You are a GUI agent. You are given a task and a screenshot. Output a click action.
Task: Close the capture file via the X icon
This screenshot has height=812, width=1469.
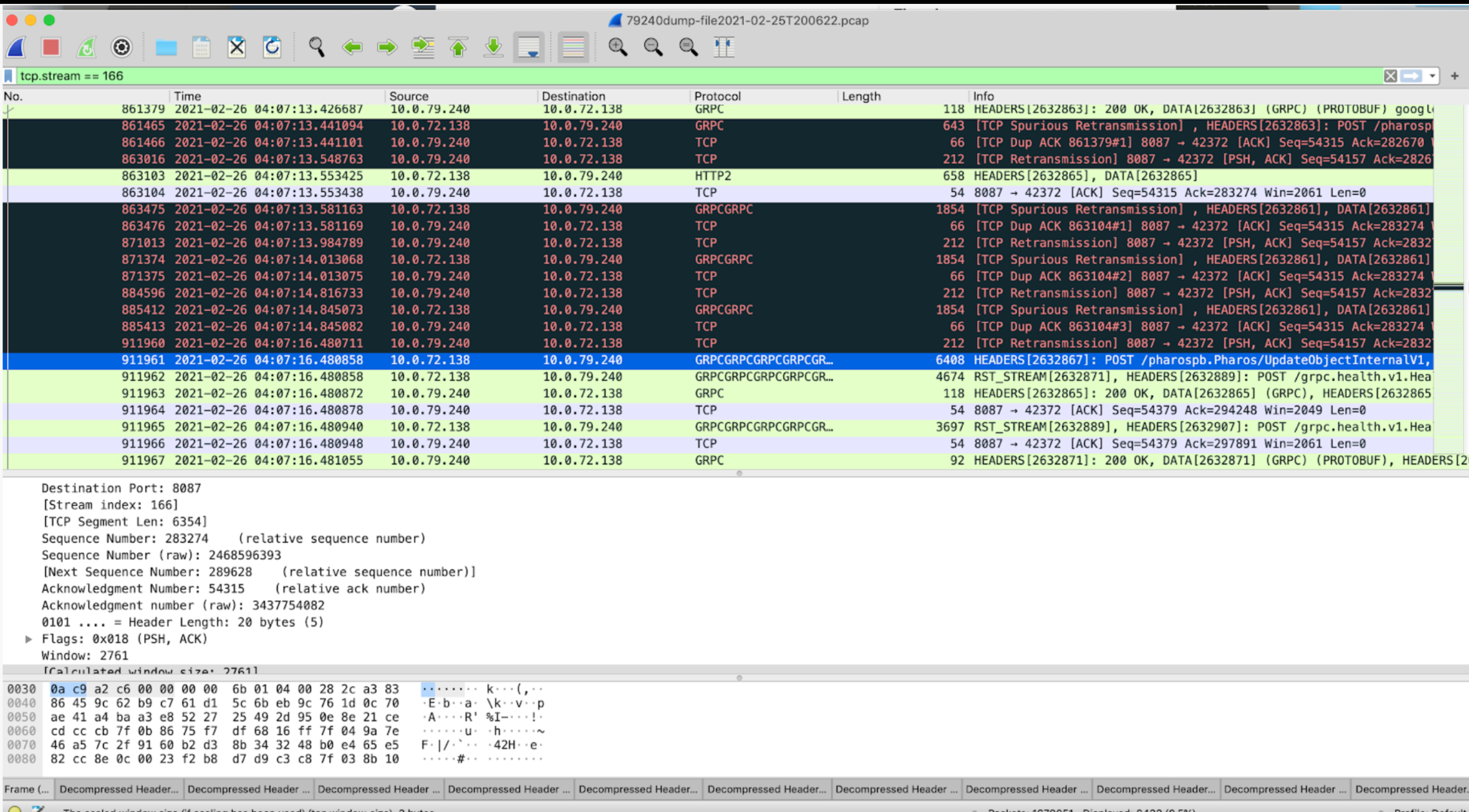237,47
